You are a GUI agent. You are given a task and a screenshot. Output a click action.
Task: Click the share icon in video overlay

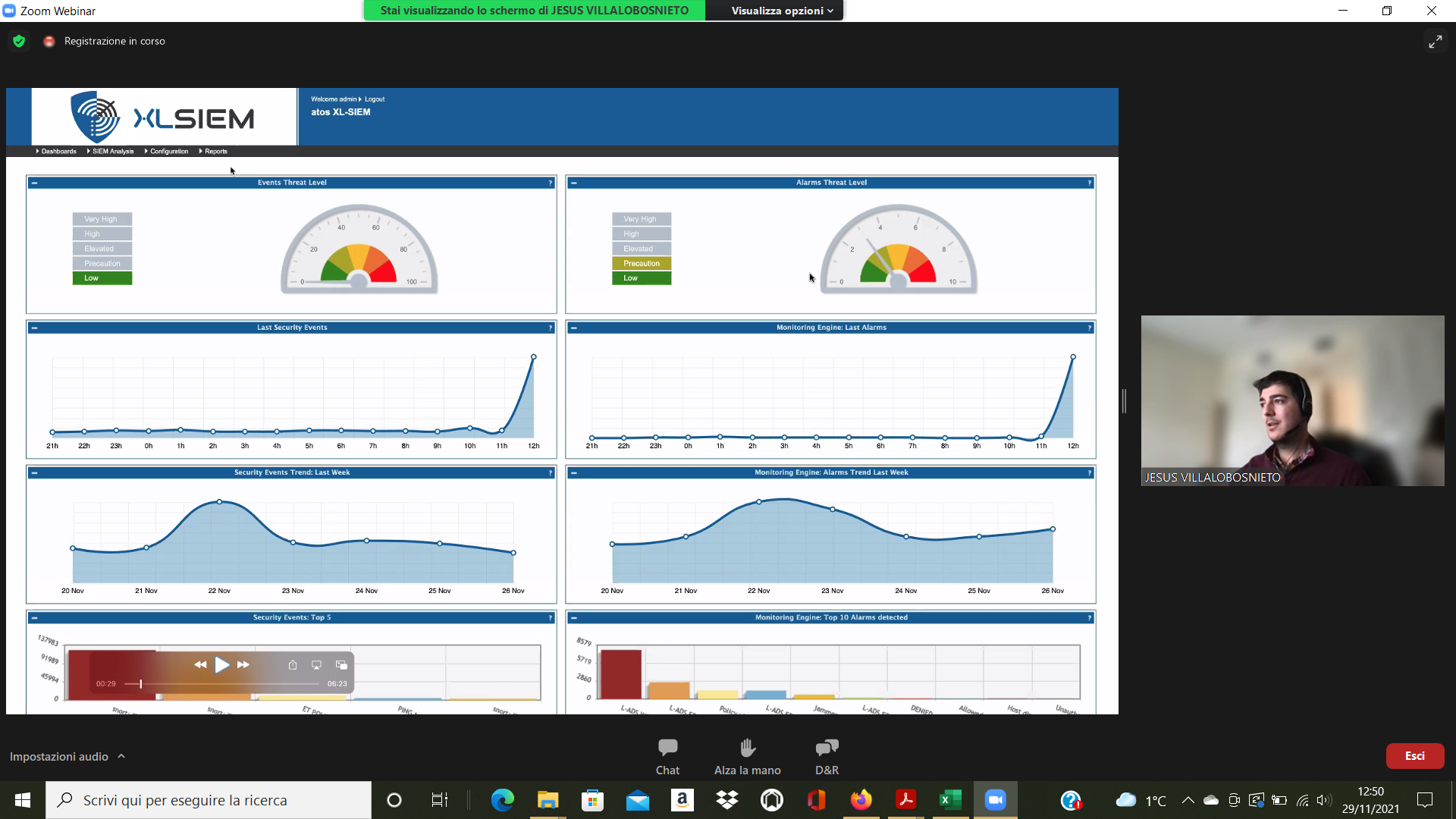coord(293,665)
